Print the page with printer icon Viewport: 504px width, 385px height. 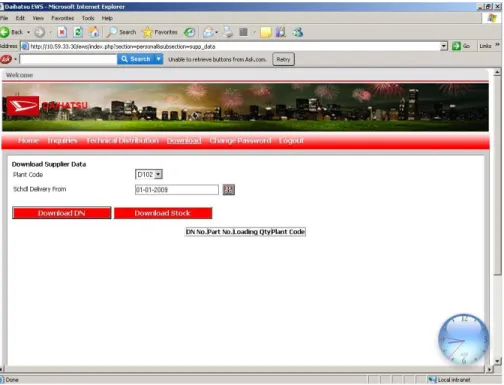[228, 32]
